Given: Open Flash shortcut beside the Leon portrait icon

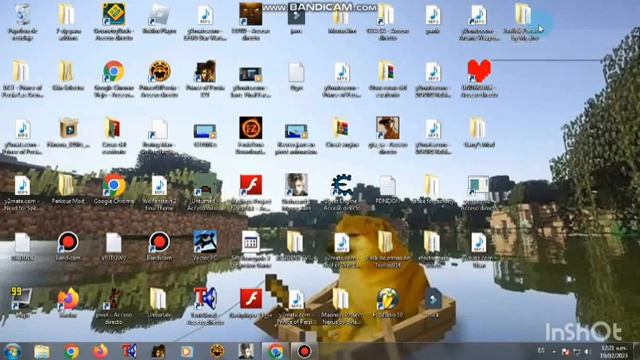Looking at the screenshot, I should point(251,185).
